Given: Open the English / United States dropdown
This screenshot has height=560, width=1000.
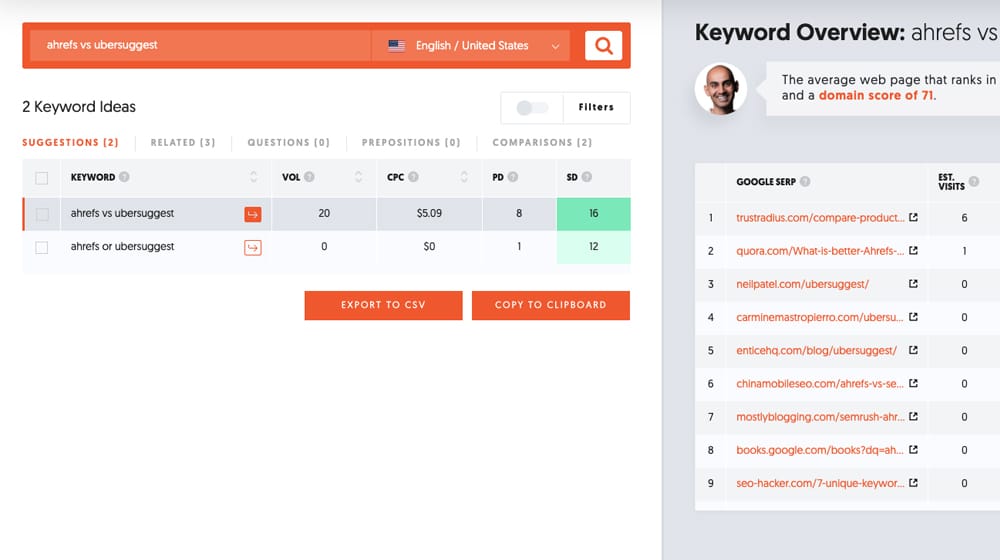Looking at the screenshot, I should (471, 46).
